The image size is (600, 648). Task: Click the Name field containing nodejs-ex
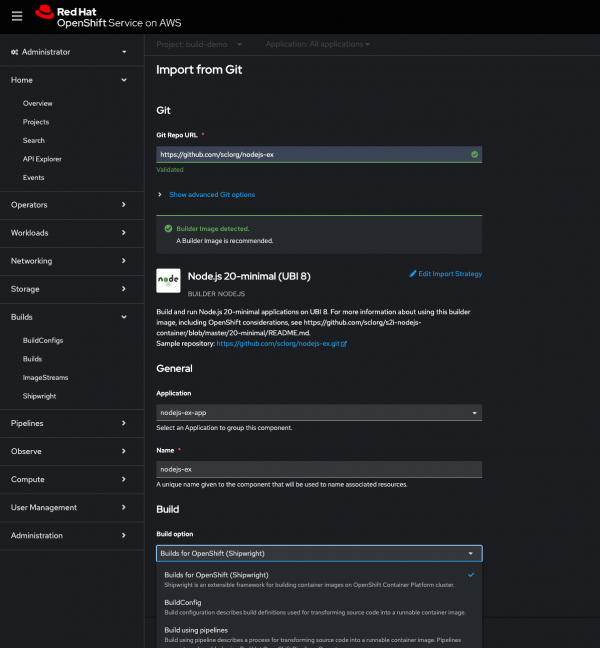coord(319,469)
